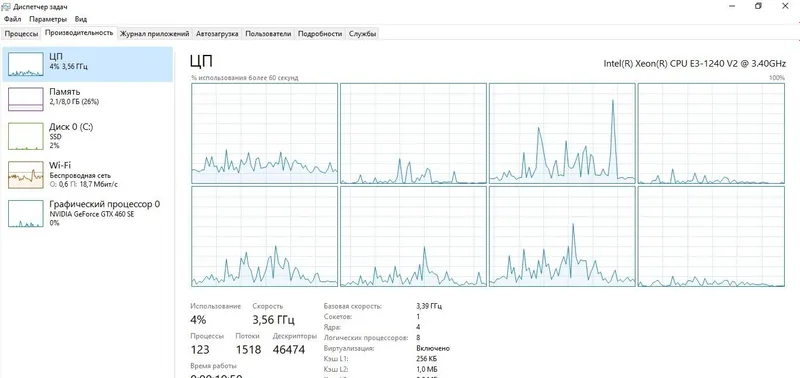Click the 100% graph scale label
Screen dimensions: 800x378
pyautogui.click(x=777, y=78)
